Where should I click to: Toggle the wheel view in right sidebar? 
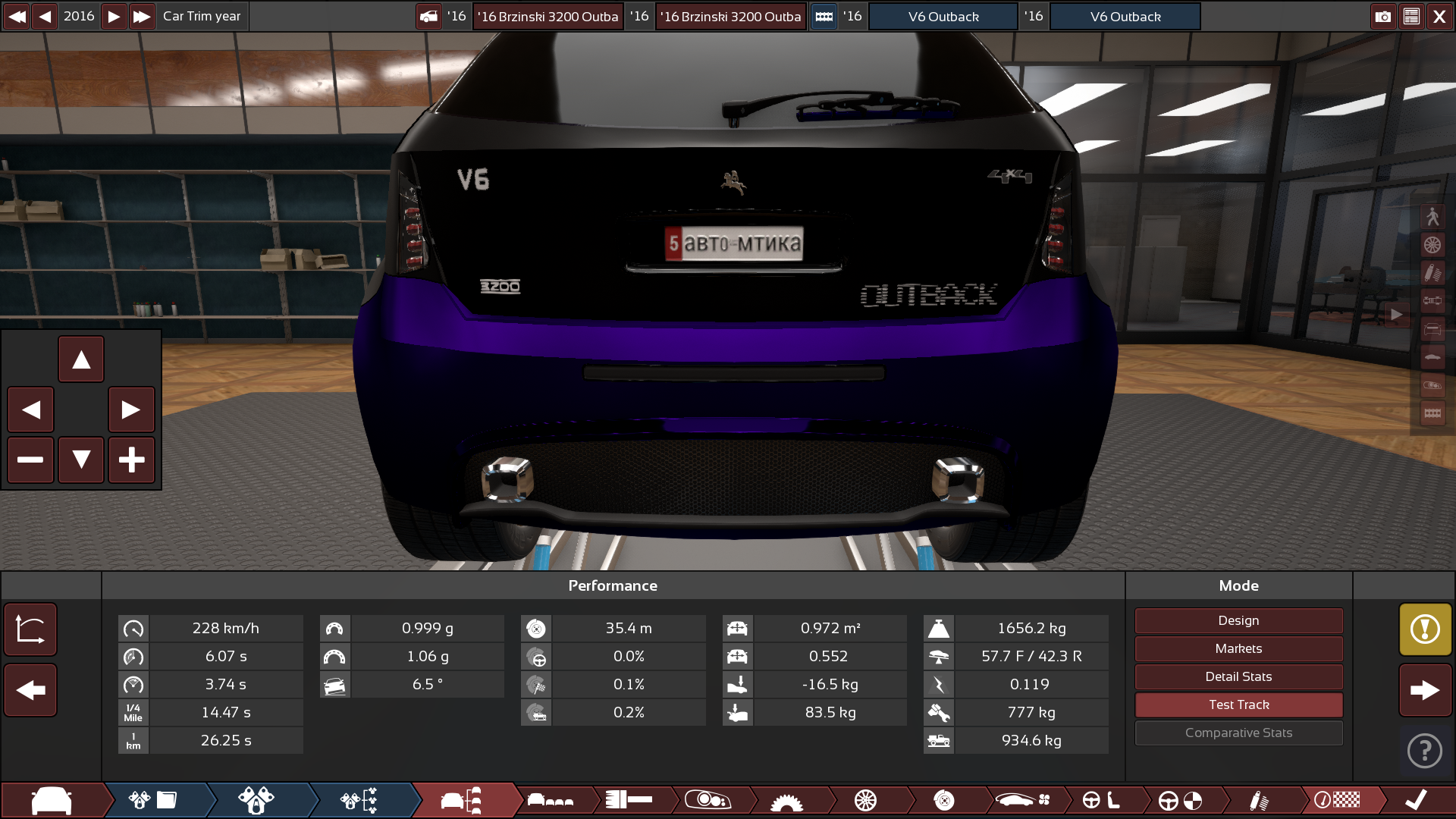pos(1433,245)
